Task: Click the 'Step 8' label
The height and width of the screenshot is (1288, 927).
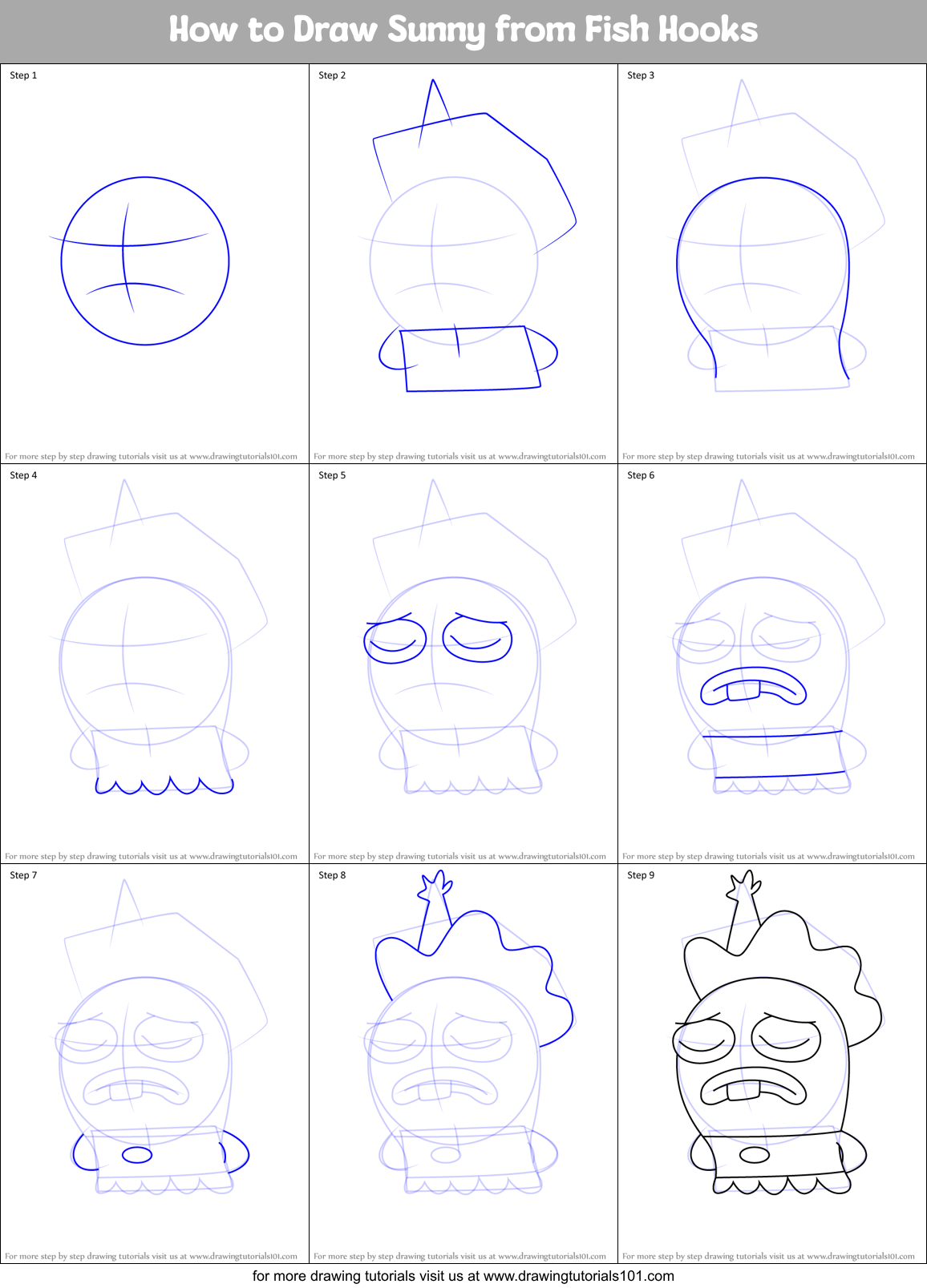Action: tap(332, 875)
